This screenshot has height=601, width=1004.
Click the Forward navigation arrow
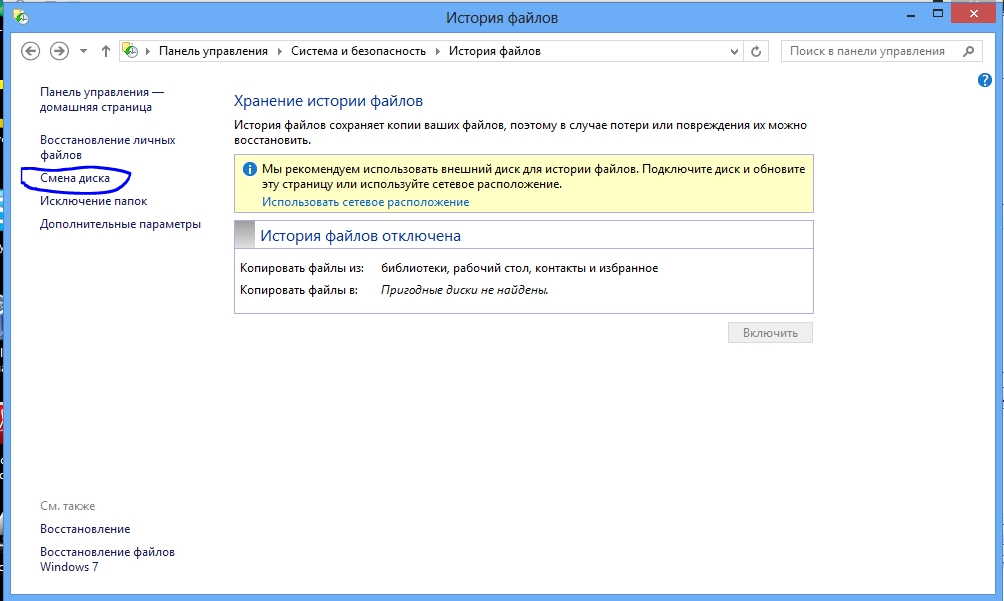60,51
